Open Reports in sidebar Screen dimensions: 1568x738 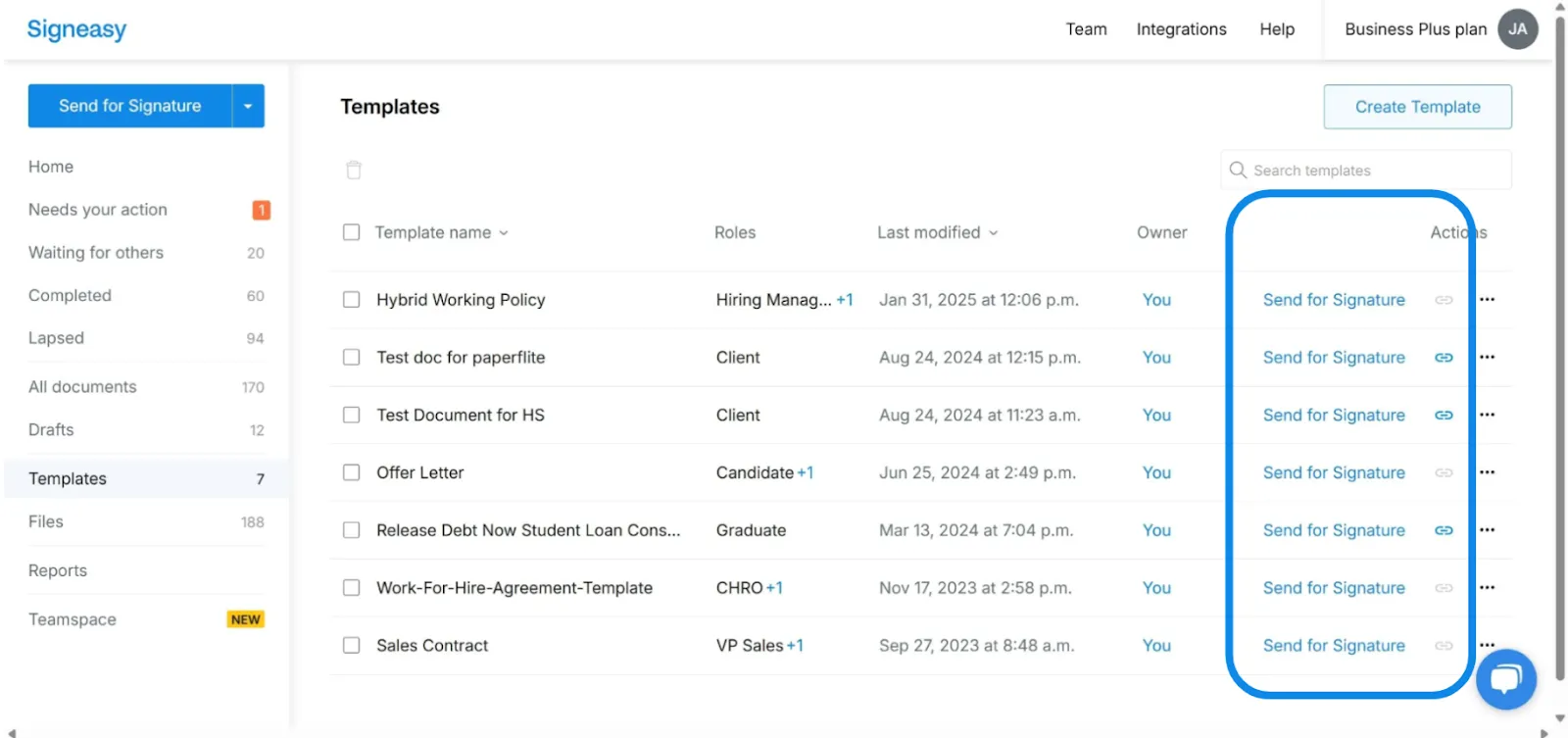coord(58,570)
